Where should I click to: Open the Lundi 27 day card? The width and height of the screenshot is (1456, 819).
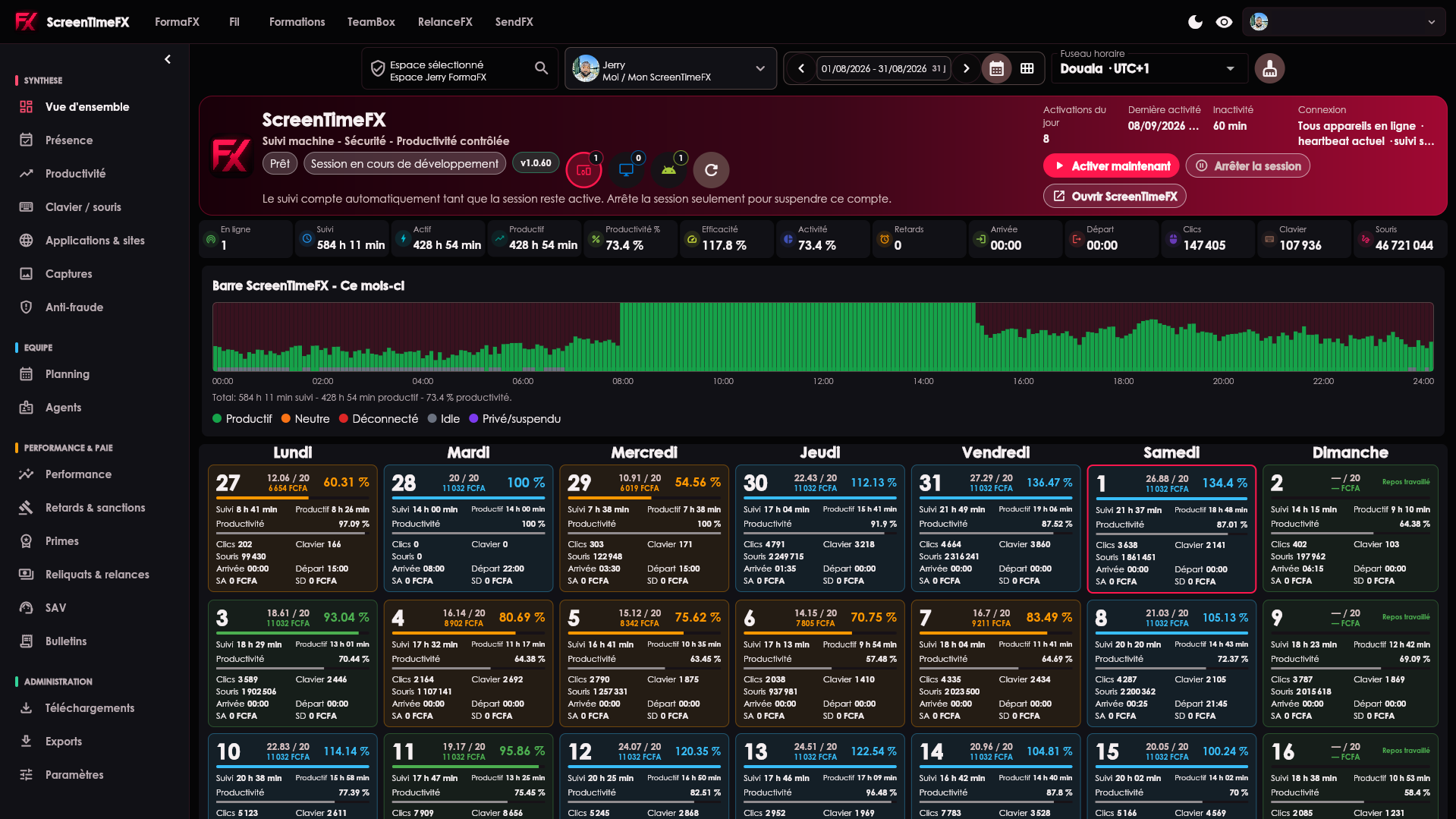[293, 528]
